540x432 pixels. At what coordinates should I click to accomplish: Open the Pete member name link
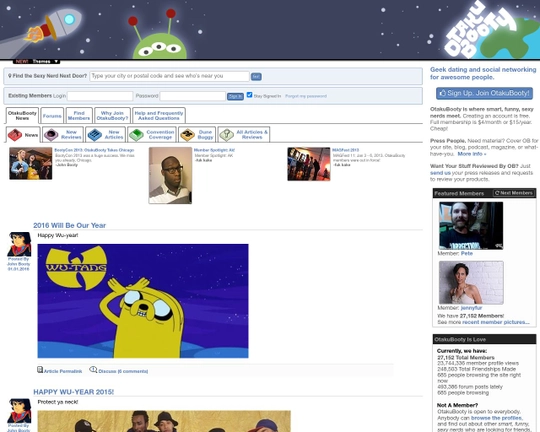point(467,254)
